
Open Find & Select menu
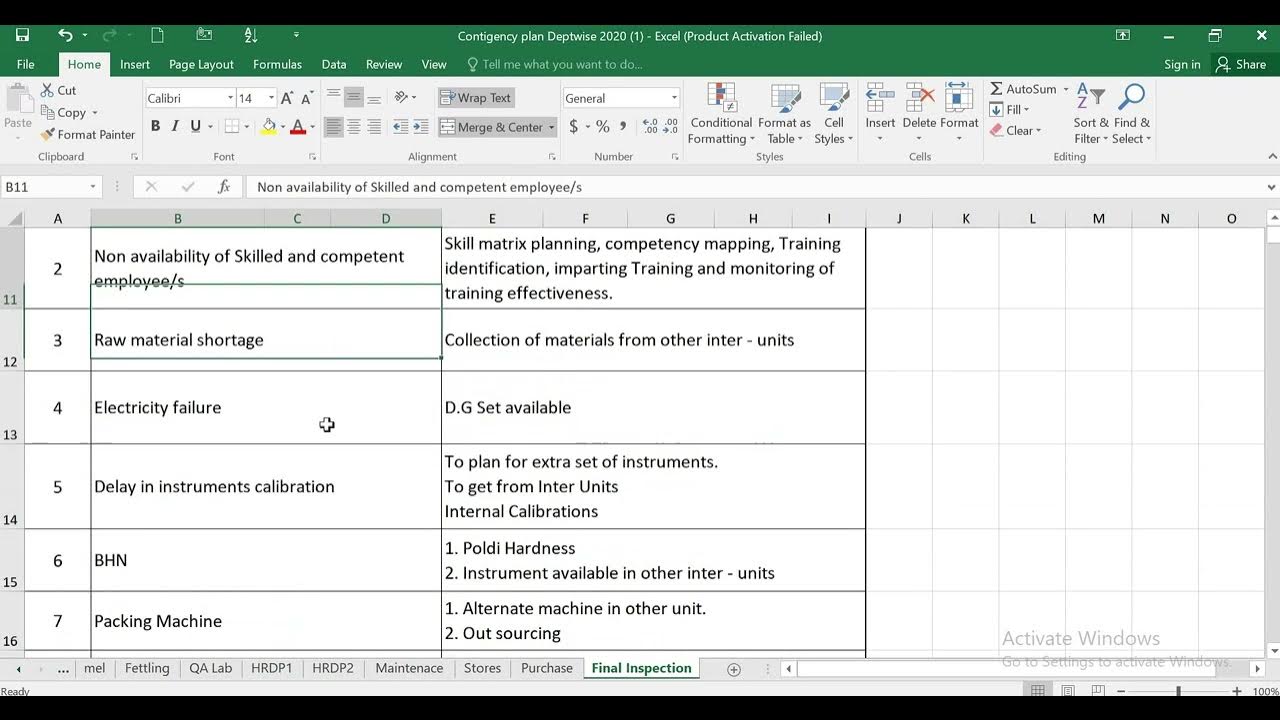pyautogui.click(x=1131, y=114)
